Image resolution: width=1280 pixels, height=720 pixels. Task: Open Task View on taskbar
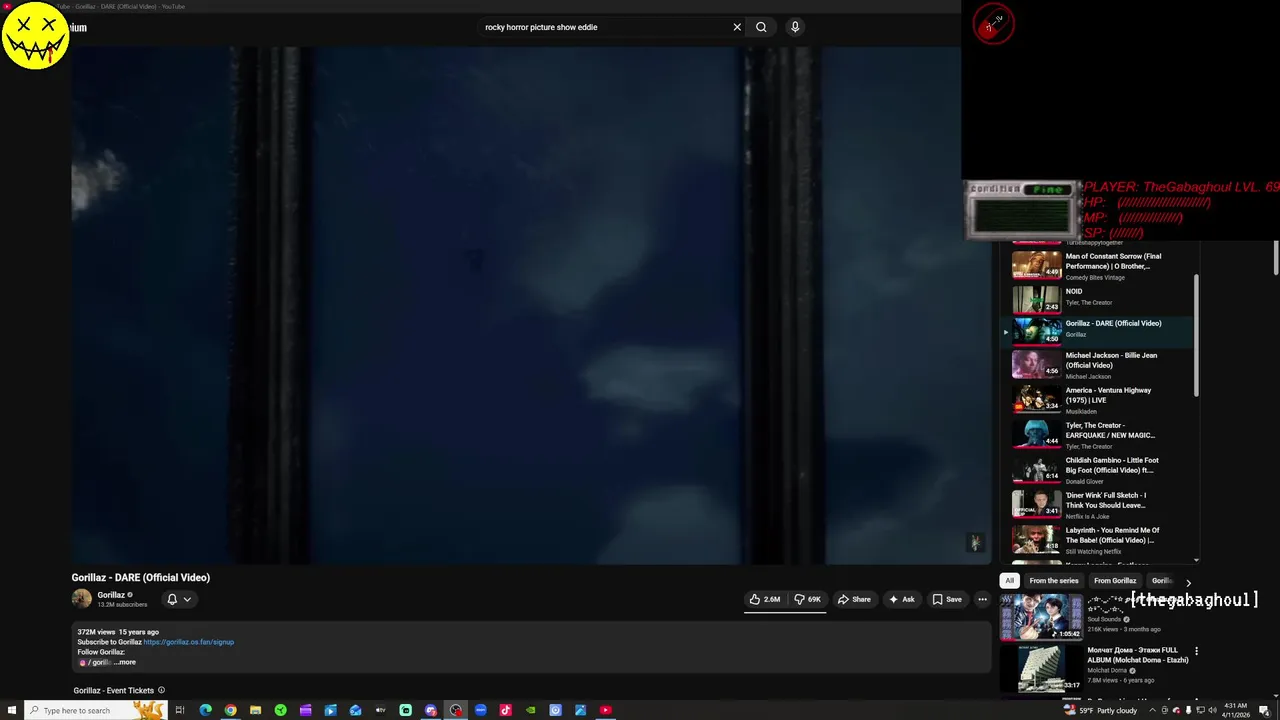click(x=180, y=710)
